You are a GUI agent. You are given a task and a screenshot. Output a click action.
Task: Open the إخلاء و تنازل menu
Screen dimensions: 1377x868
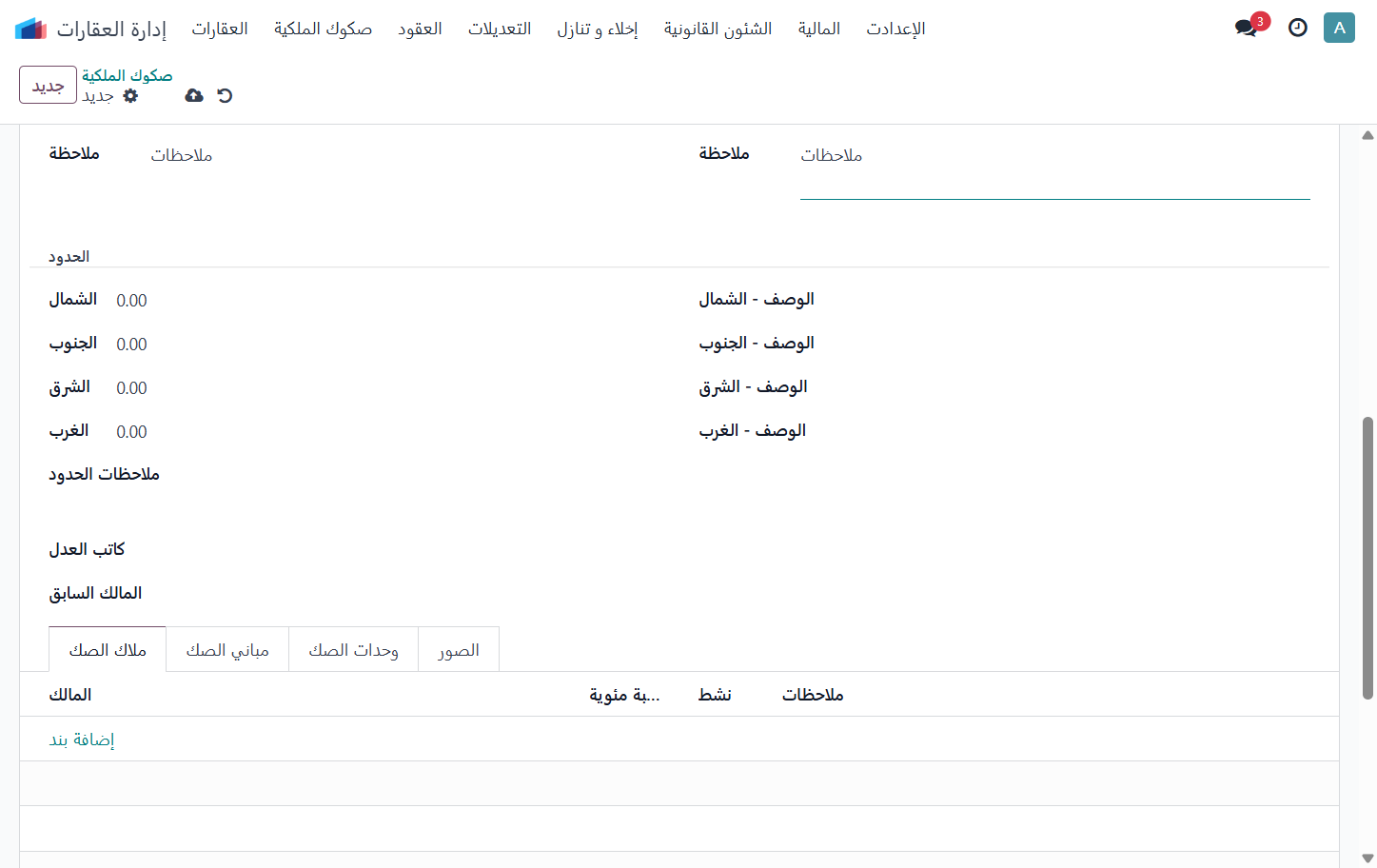click(x=598, y=29)
